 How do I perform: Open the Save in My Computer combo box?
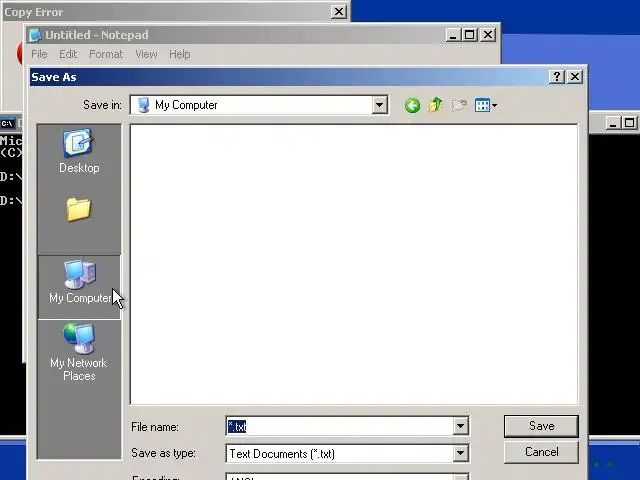[259, 105]
